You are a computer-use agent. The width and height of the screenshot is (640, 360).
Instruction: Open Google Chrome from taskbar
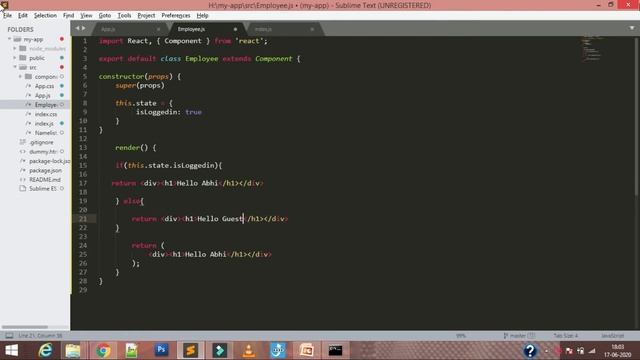102,351
